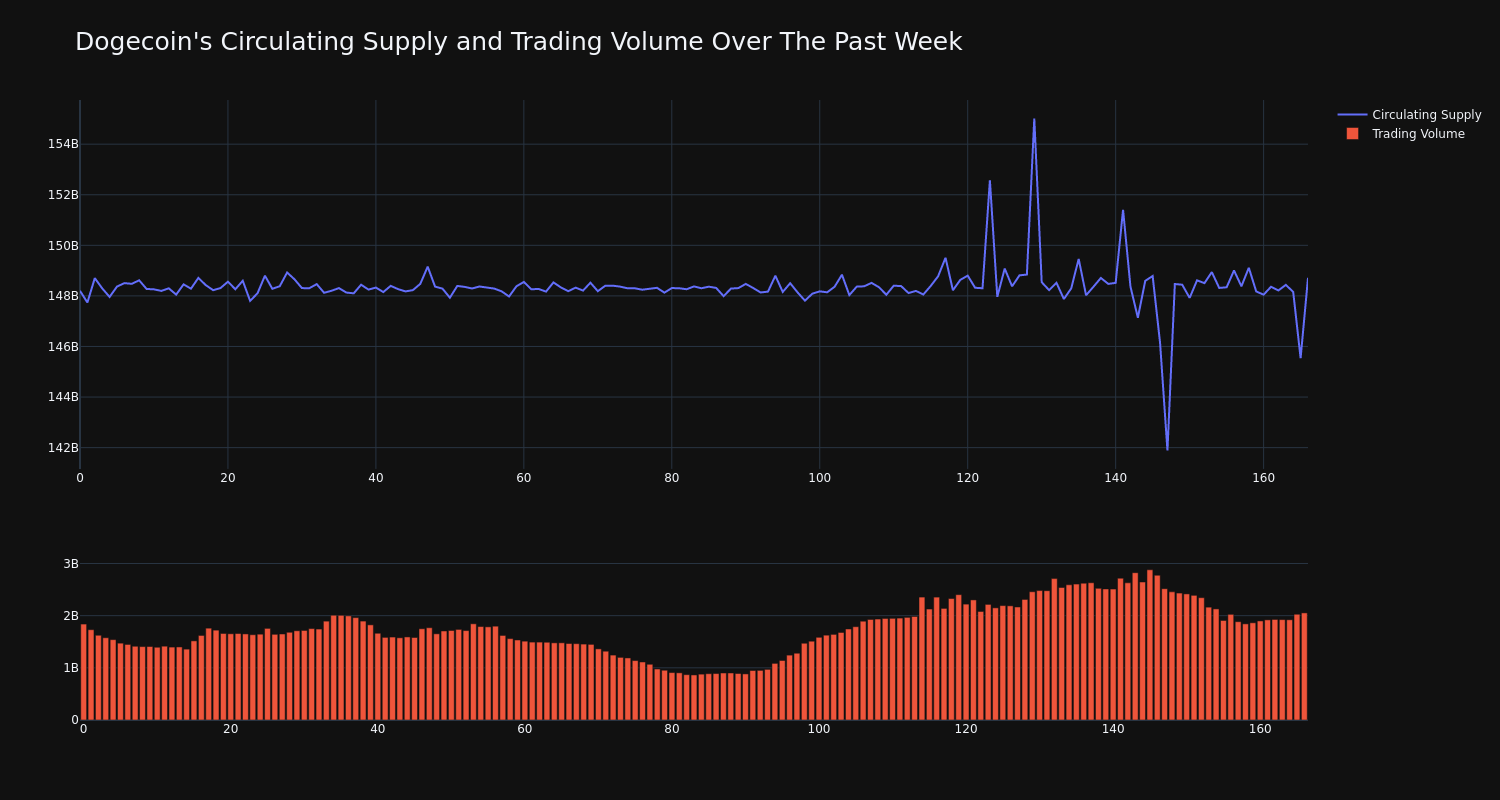Click the 144B label on supply axis
The width and height of the screenshot is (1500, 800).
pyautogui.click(x=63, y=397)
